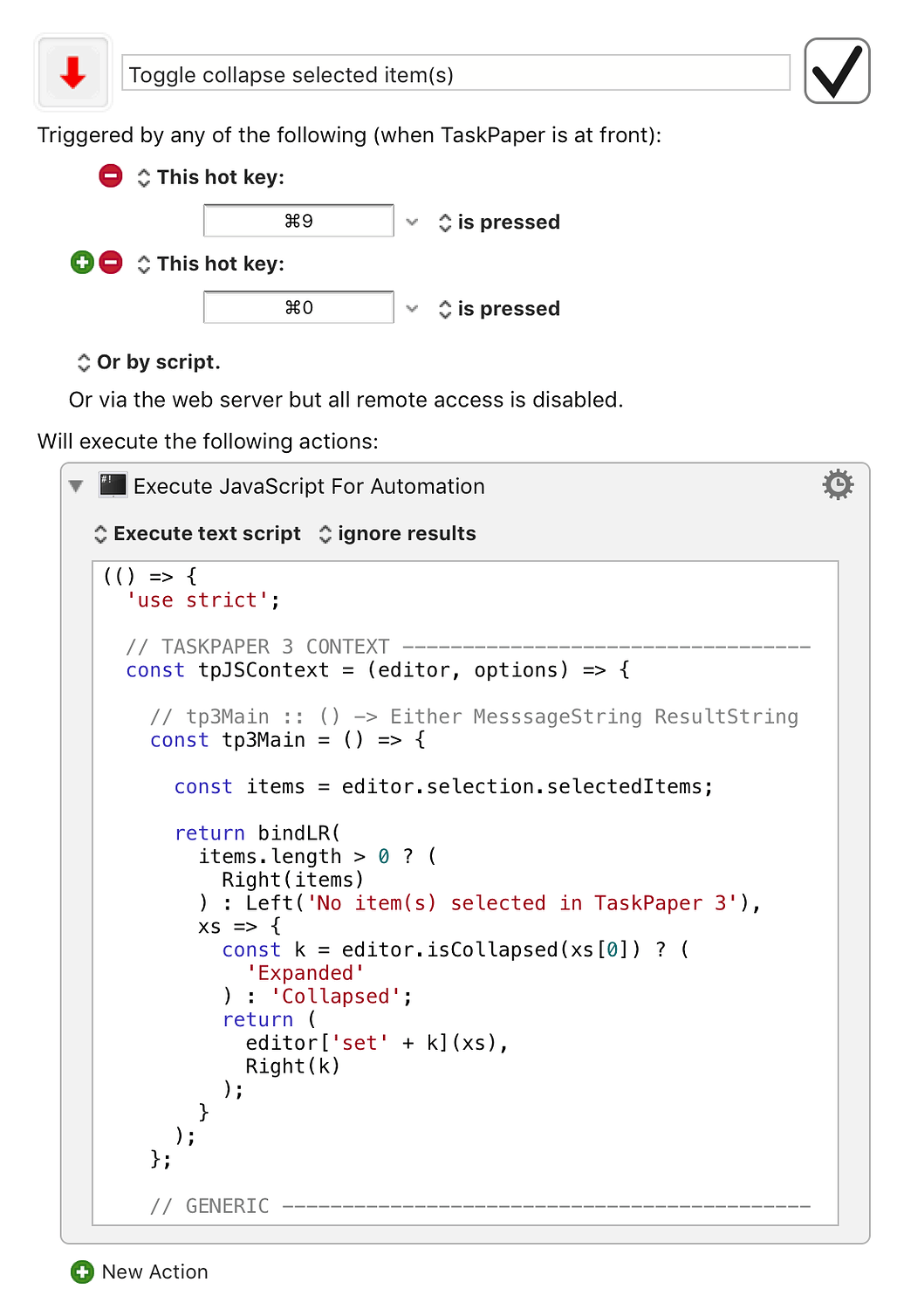Image resolution: width=904 pixels, height=1316 pixels.
Task: Click the 'New Action' label
Action: point(155,1272)
